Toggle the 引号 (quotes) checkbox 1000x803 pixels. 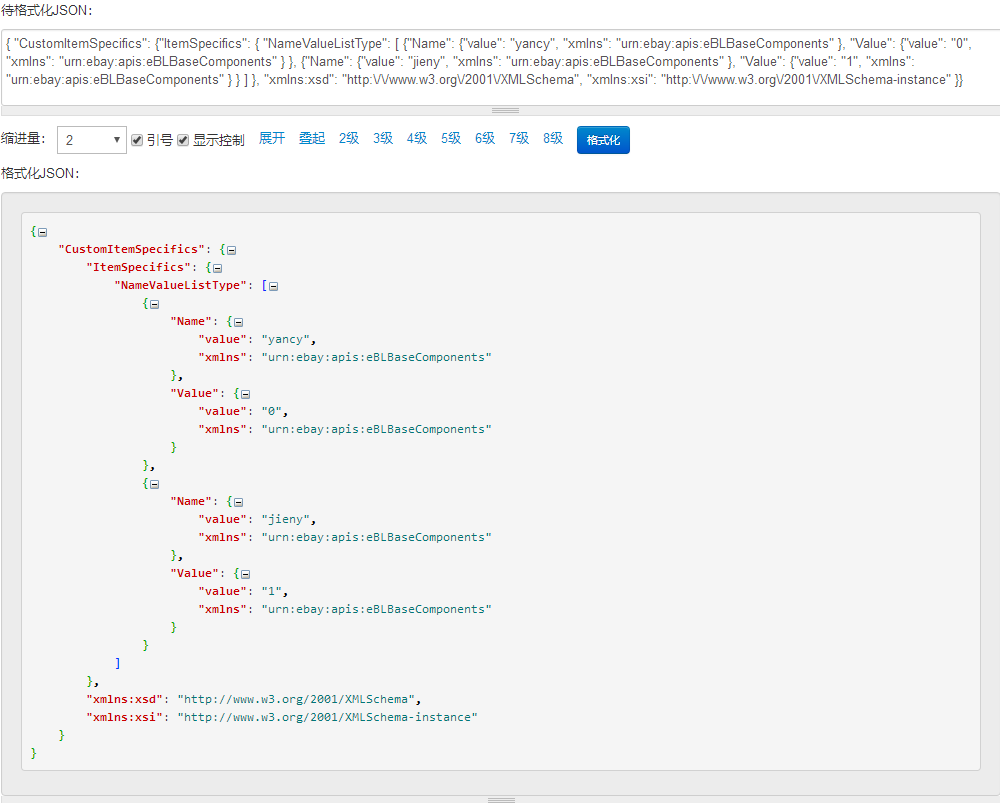point(137,140)
